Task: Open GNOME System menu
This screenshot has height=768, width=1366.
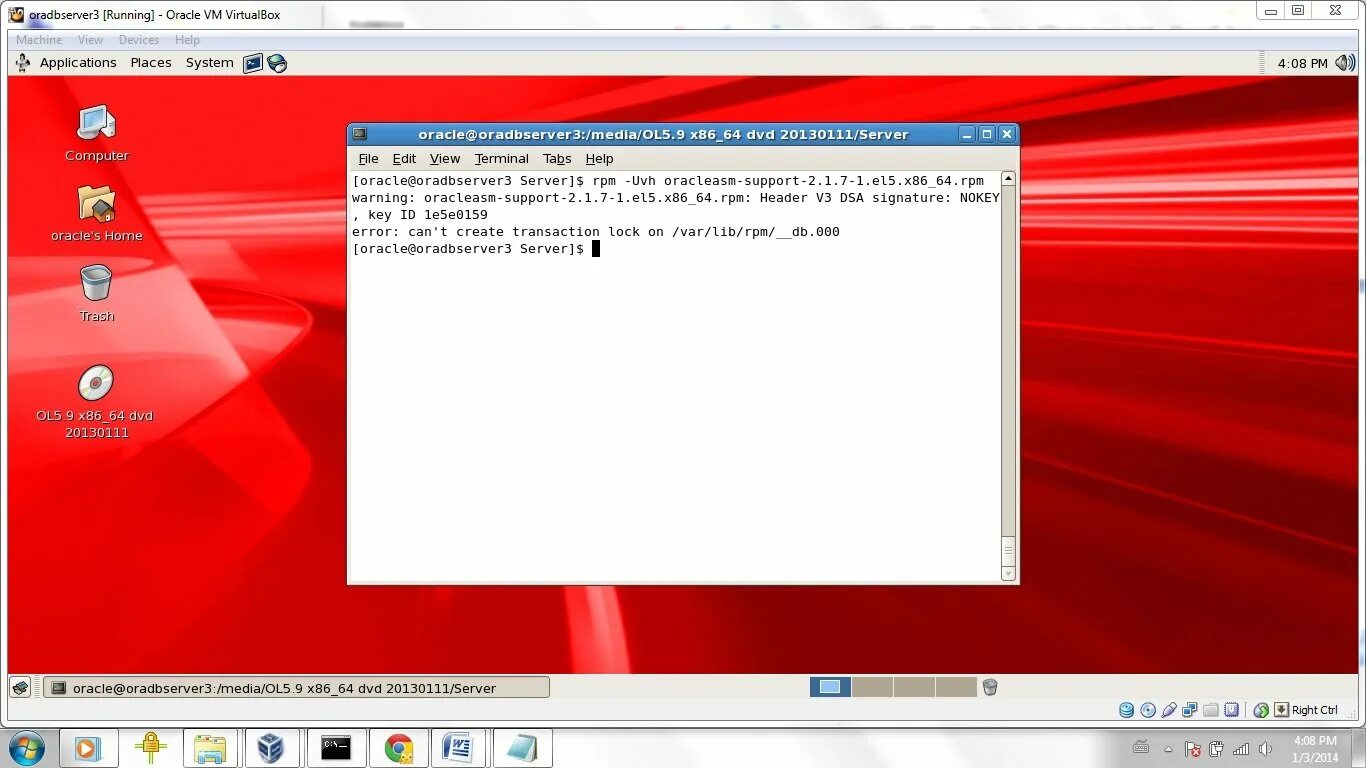Action: tap(209, 63)
